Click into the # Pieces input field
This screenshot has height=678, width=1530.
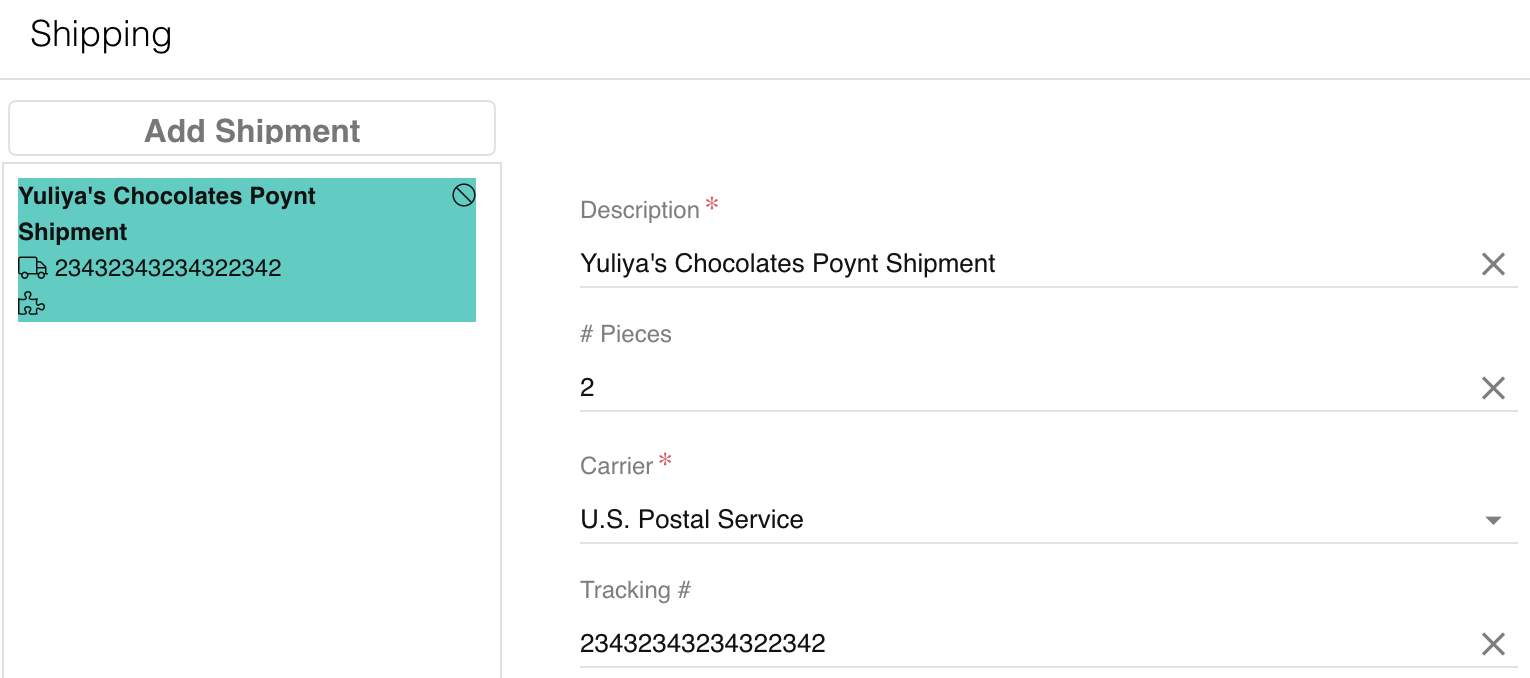1025,387
